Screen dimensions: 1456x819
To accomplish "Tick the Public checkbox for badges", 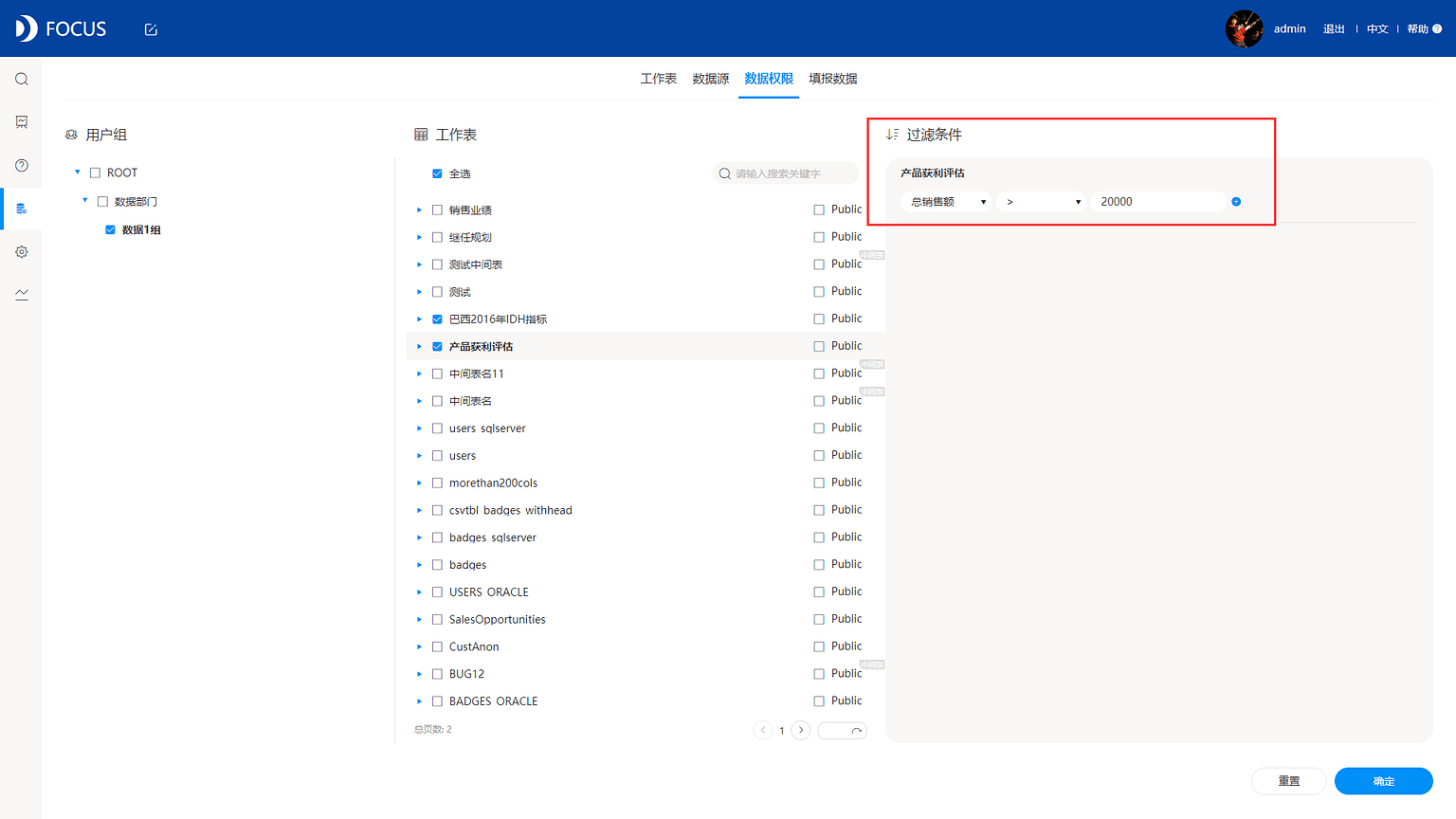I will click(x=819, y=565).
